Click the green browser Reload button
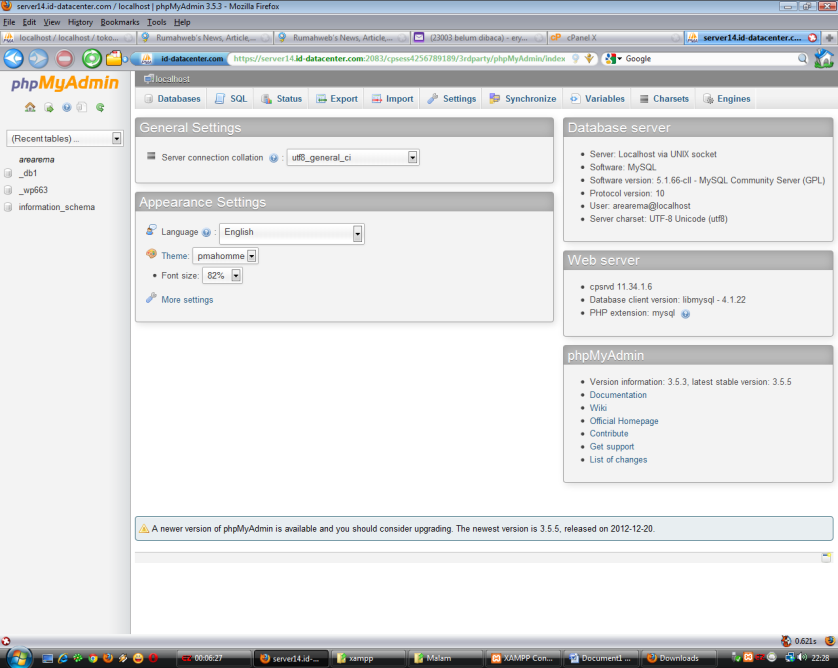Viewport: 838px width, 668px height. click(x=92, y=58)
